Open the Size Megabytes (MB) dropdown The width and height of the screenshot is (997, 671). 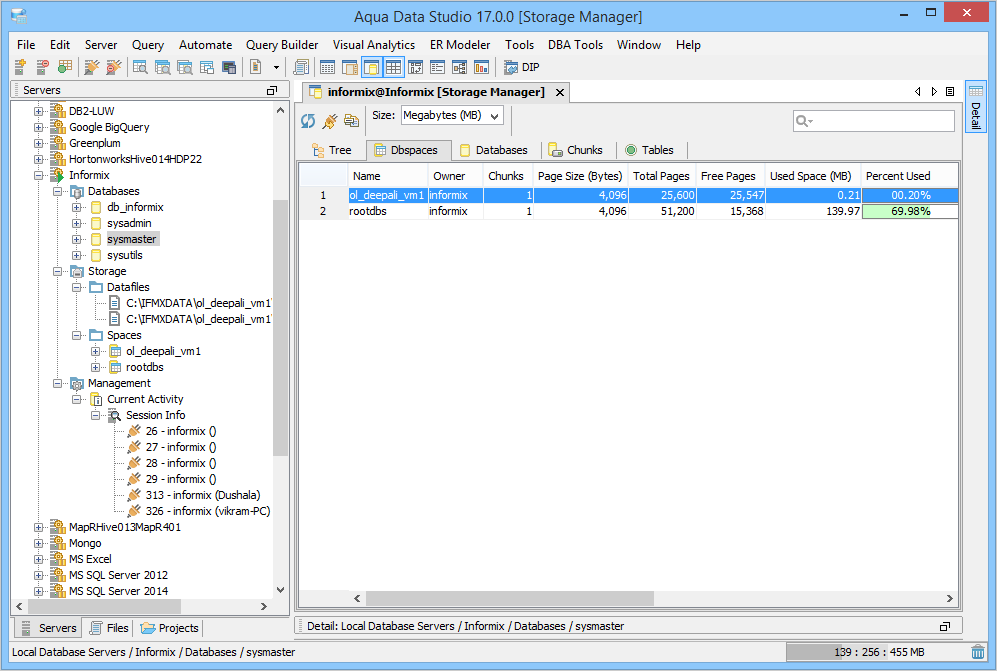click(452, 116)
